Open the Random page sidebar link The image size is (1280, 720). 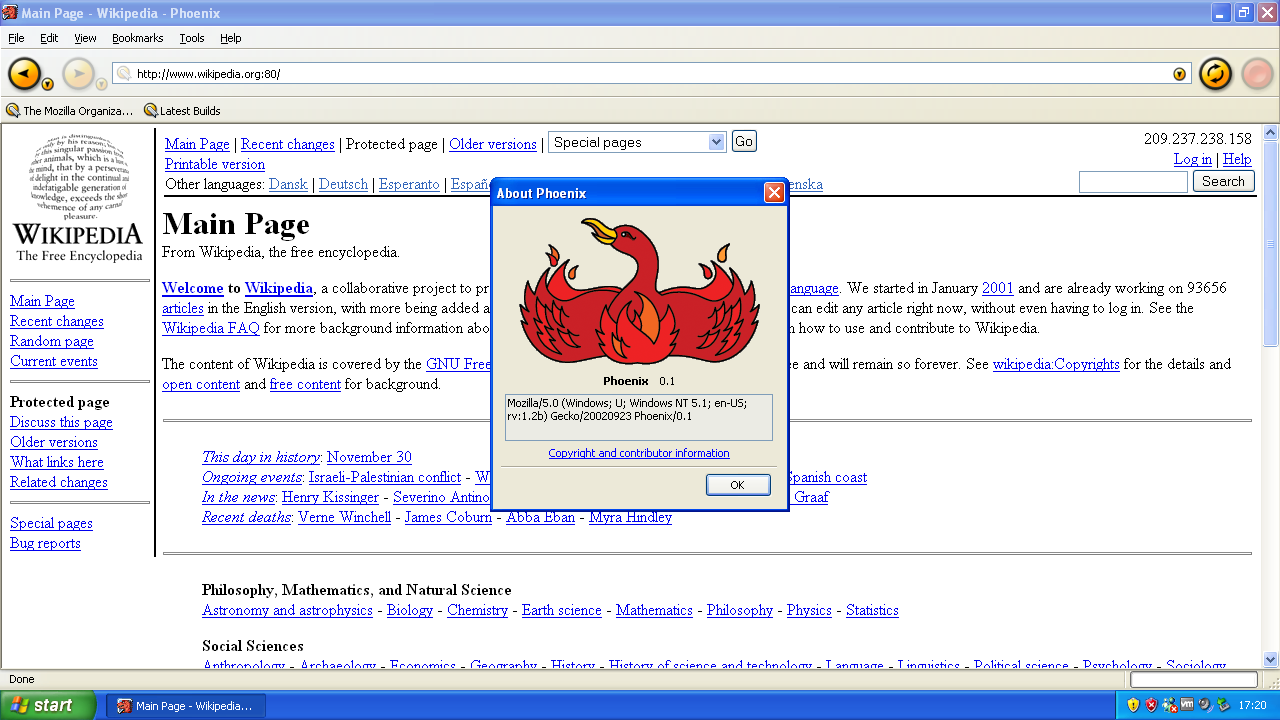point(52,341)
